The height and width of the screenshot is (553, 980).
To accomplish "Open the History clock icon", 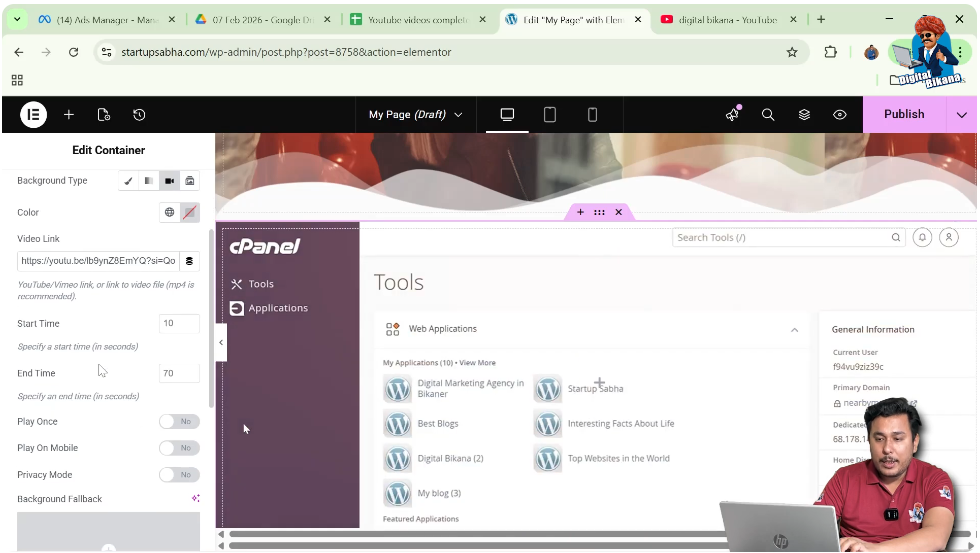I will coord(139,115).
